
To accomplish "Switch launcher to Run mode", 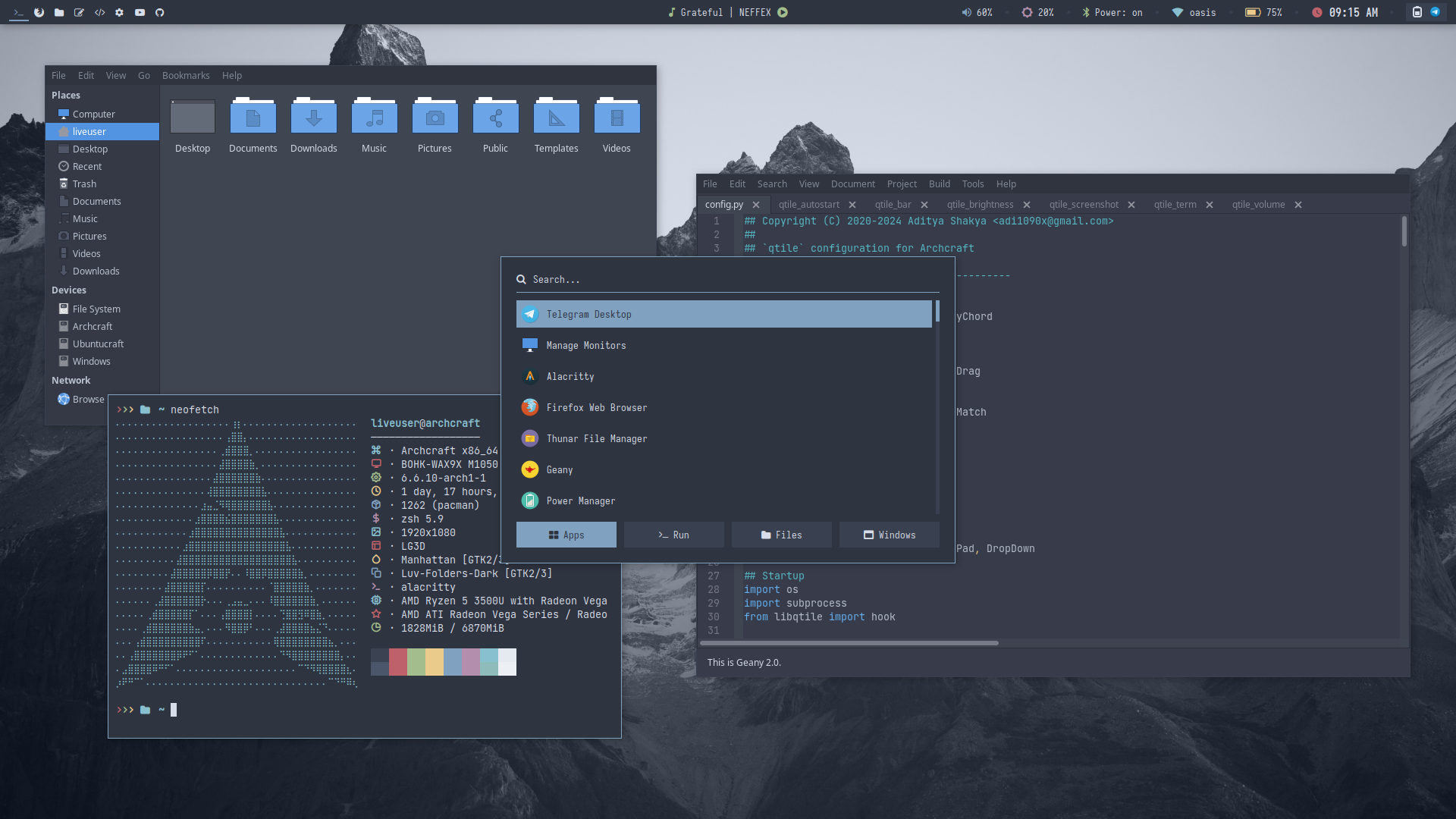I will point(673,535).
